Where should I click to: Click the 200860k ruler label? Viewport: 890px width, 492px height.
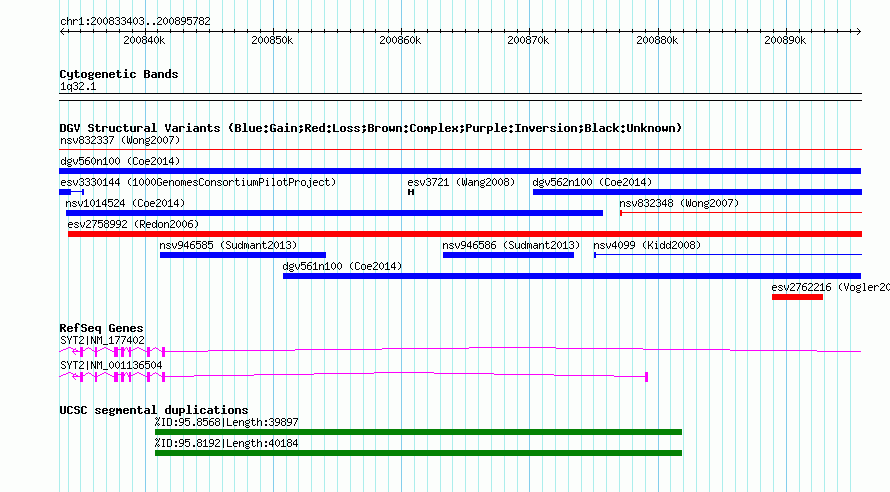[400, 40]
